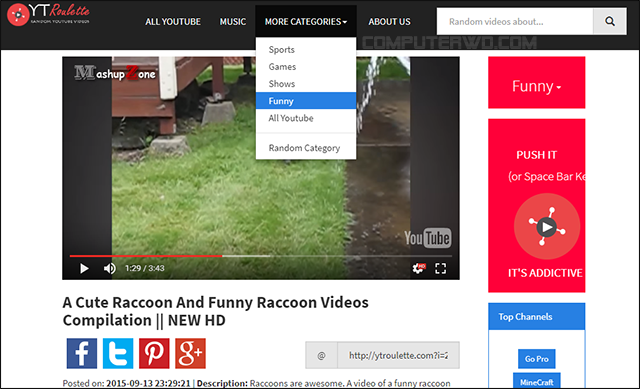Select the ytroulette.com share URL field
640x389 pixels.
[x=398, y=355]
